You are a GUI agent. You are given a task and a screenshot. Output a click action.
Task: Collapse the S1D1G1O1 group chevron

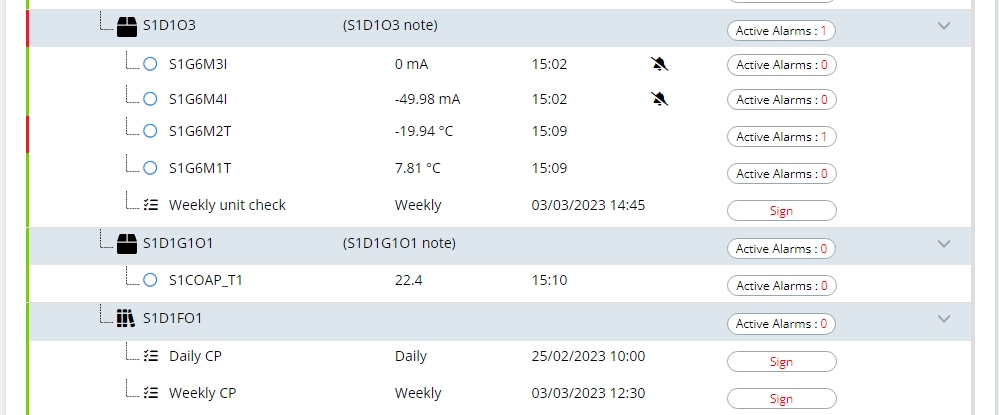[943, 243]
